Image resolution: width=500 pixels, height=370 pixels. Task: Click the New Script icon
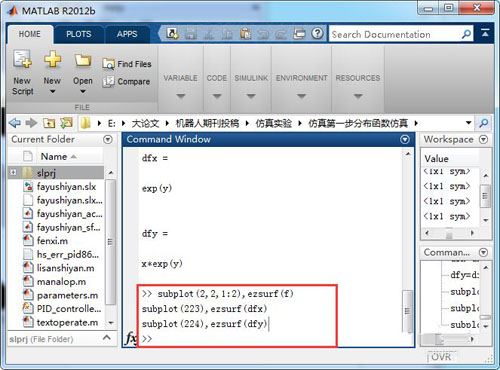[x=22, y=59]
